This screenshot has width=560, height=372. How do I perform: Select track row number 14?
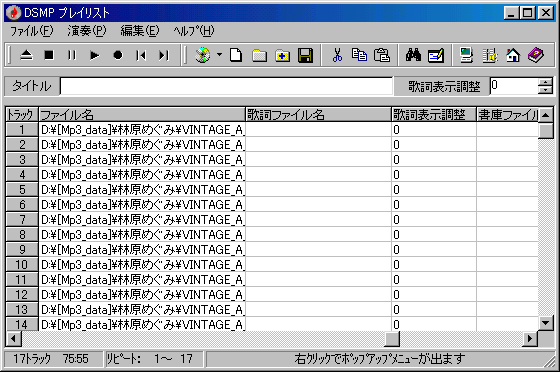pos(22,324)
